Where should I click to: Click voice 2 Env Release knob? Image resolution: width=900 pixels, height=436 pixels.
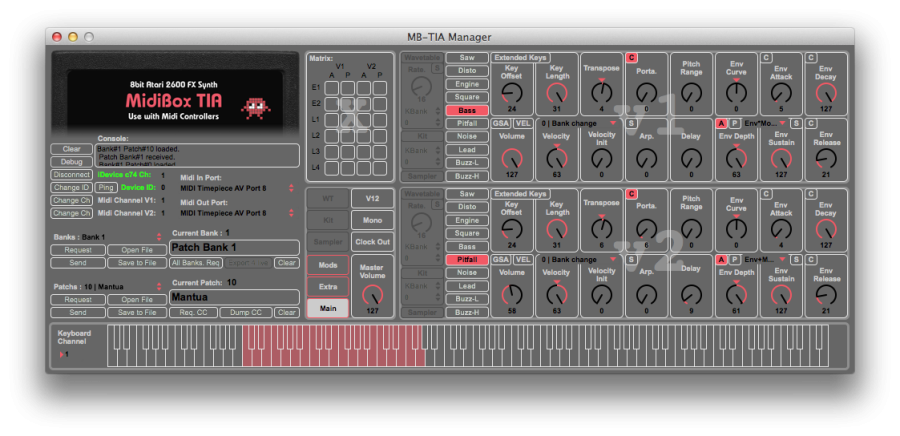click(826, 293)
